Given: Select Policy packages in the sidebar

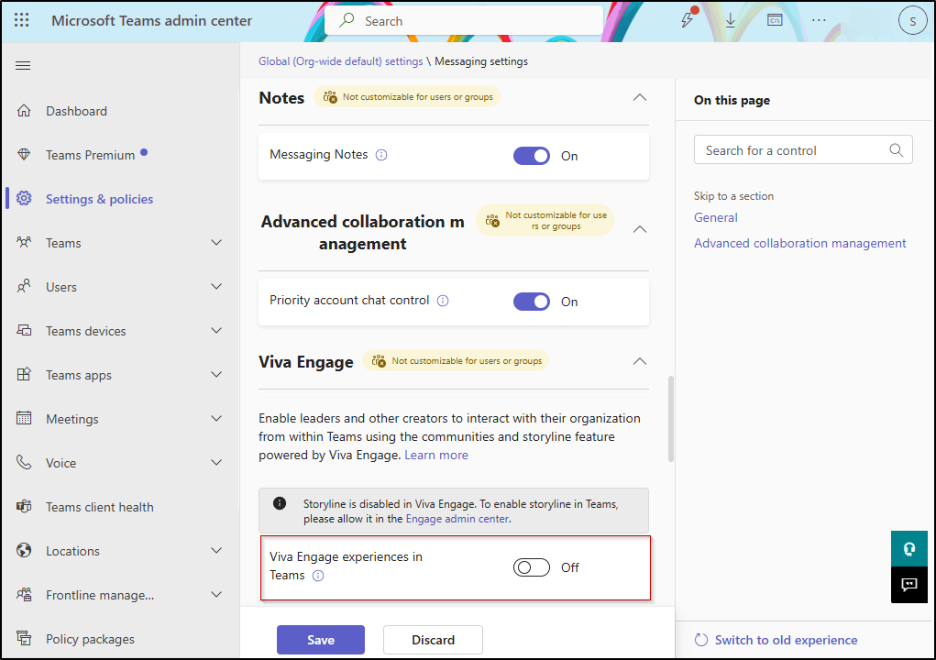Looking at the screenshot, I should tap(90, 639).
